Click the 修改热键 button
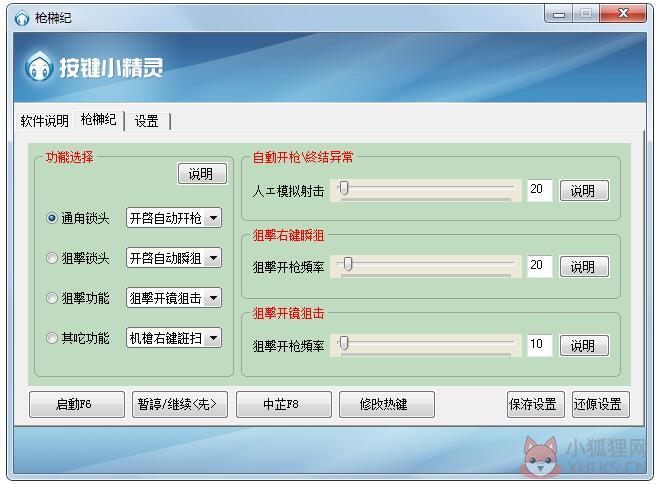Image resolution: width=658 pixels, height=484 pixels. (386, 404)
